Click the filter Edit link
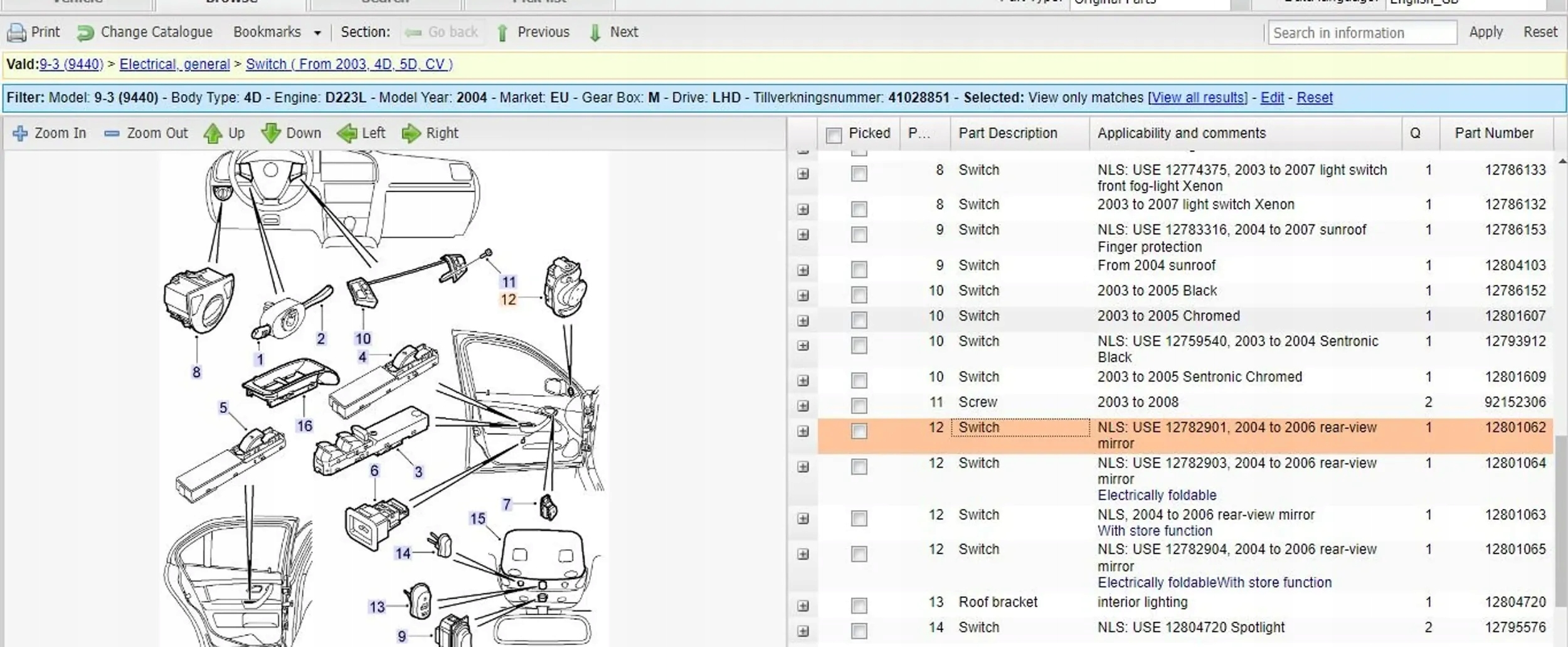The height and width of the screenshot is (647, 1568). pyautogui.click(x=1272, y=98)
